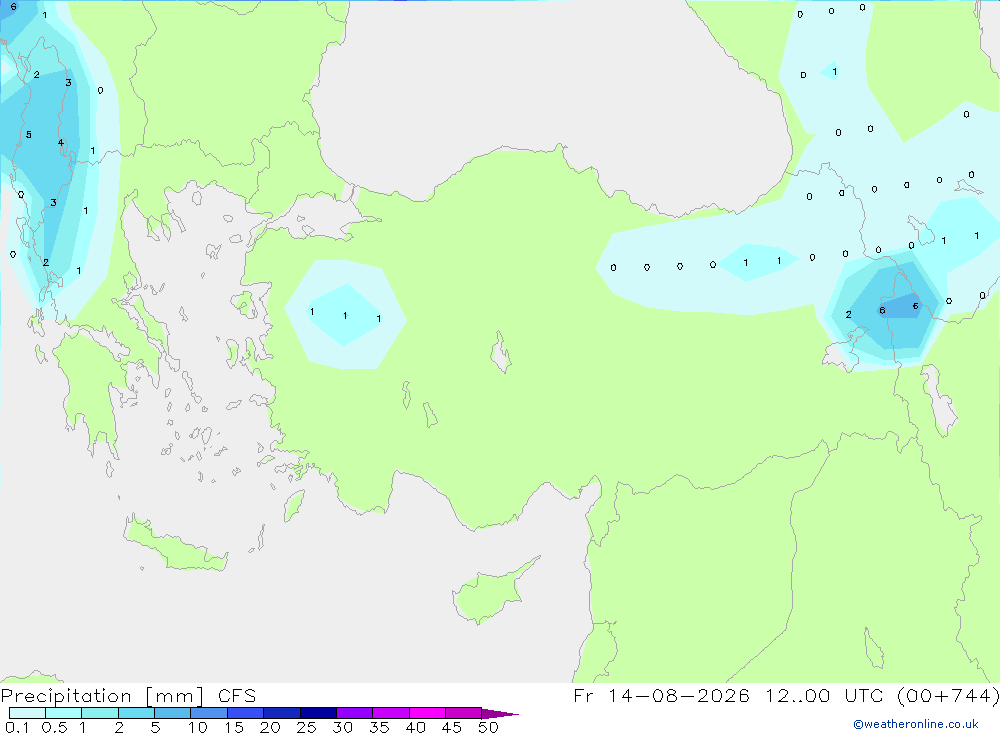Pick the 40–45 mm magenta legend swatch
The height and width of the screenshot is (733, 1000).
tap(427, 713)
